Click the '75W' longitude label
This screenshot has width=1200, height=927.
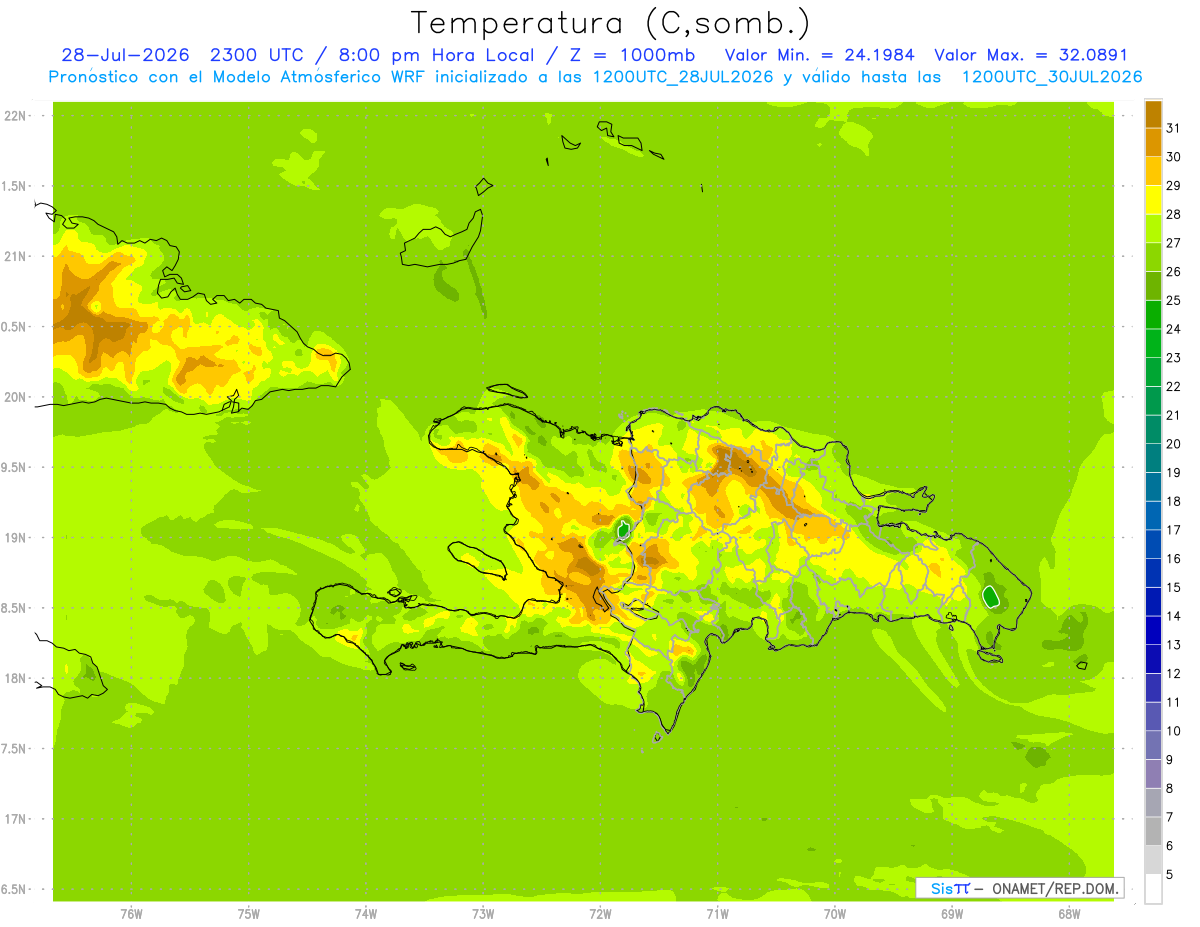[x=248, y=914]
